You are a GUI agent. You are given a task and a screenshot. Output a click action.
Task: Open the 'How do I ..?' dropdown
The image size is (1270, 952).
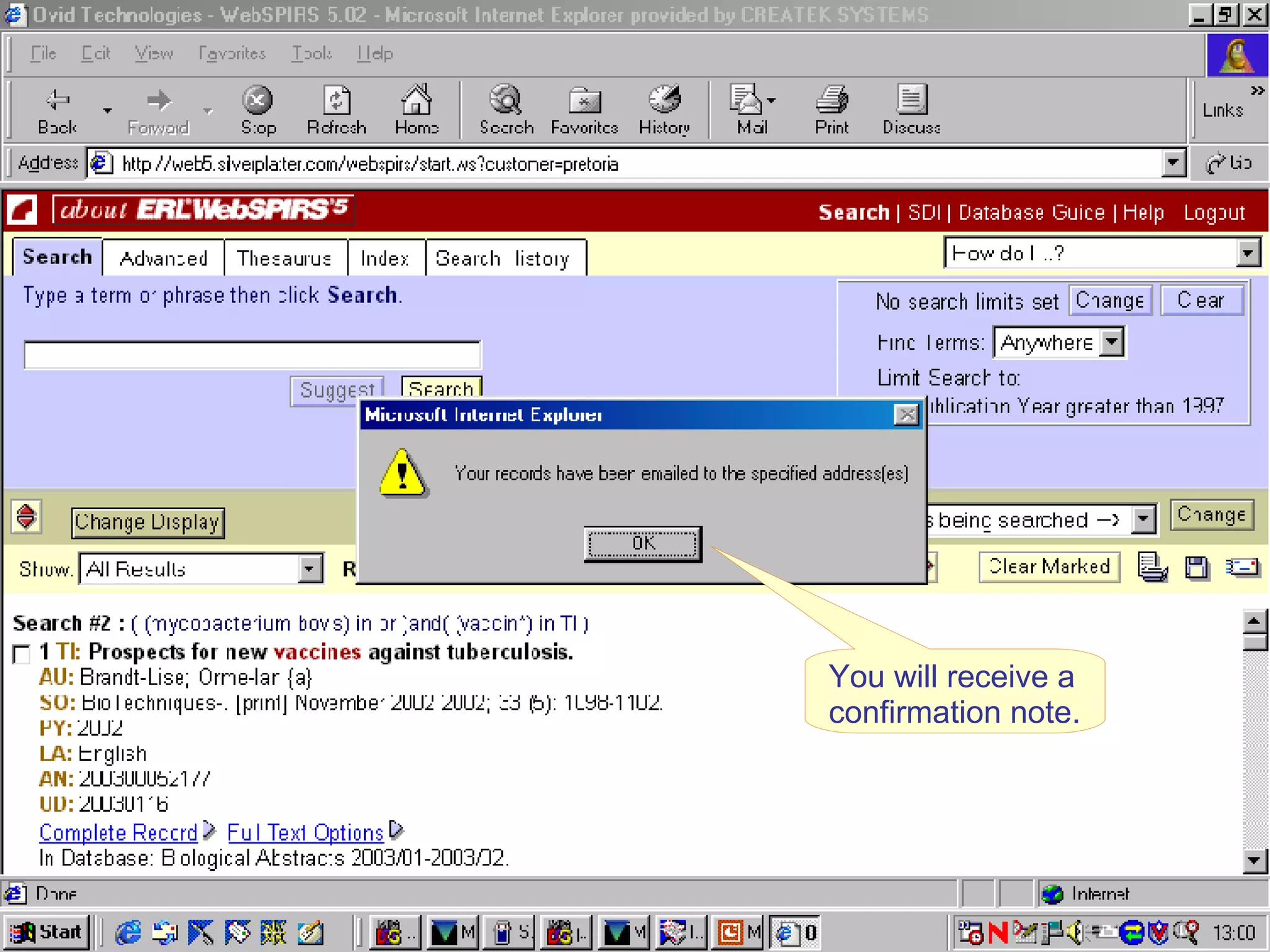(1248, 253)
